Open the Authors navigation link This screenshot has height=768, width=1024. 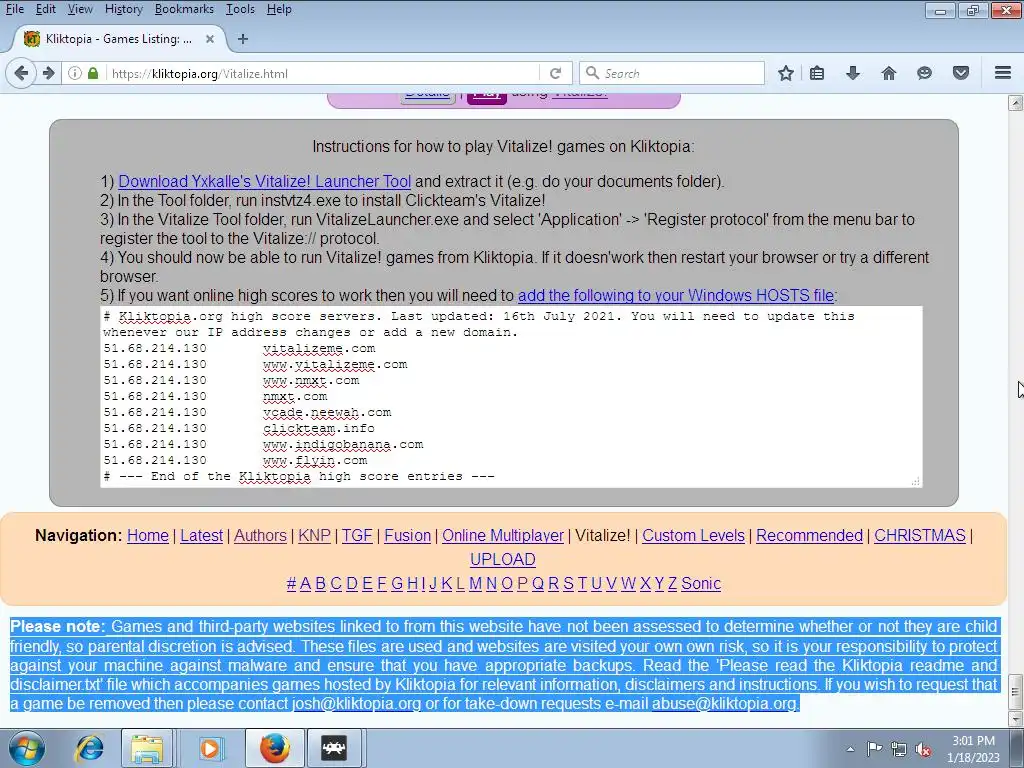(x=260, y=536)
